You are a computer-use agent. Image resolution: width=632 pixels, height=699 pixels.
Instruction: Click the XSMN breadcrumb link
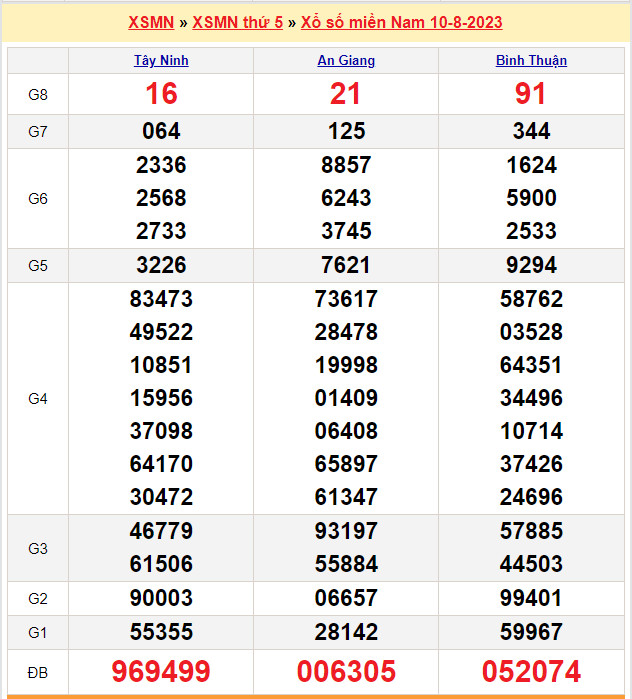151,22
